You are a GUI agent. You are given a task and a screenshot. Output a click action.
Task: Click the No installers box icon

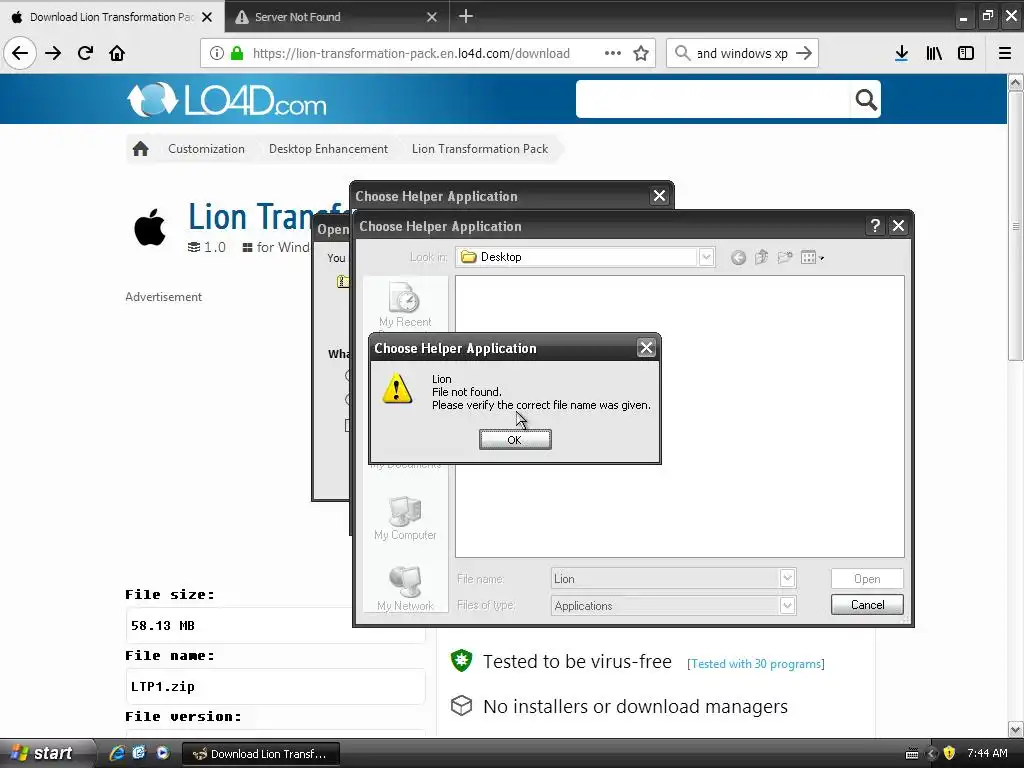[462, 705]
